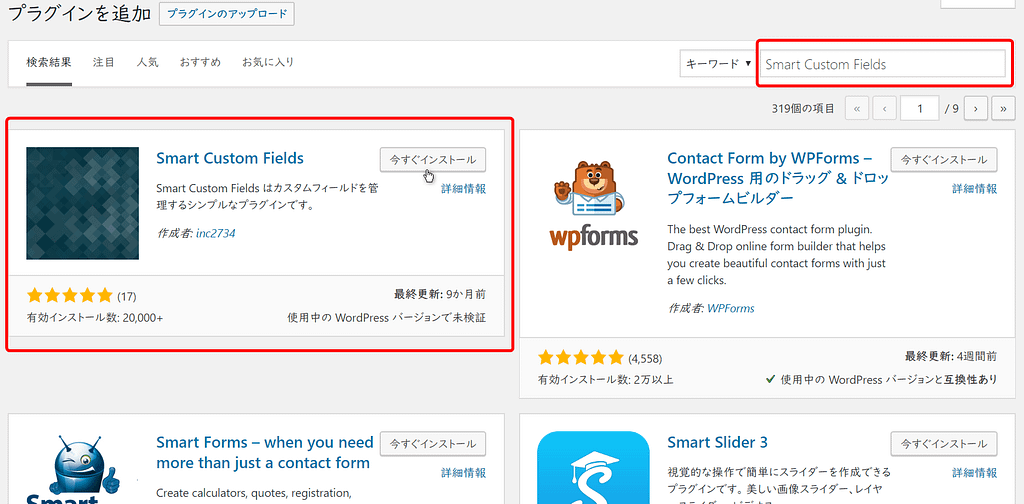Click 有効インストール数: 20,000+ text

(95, 318)
